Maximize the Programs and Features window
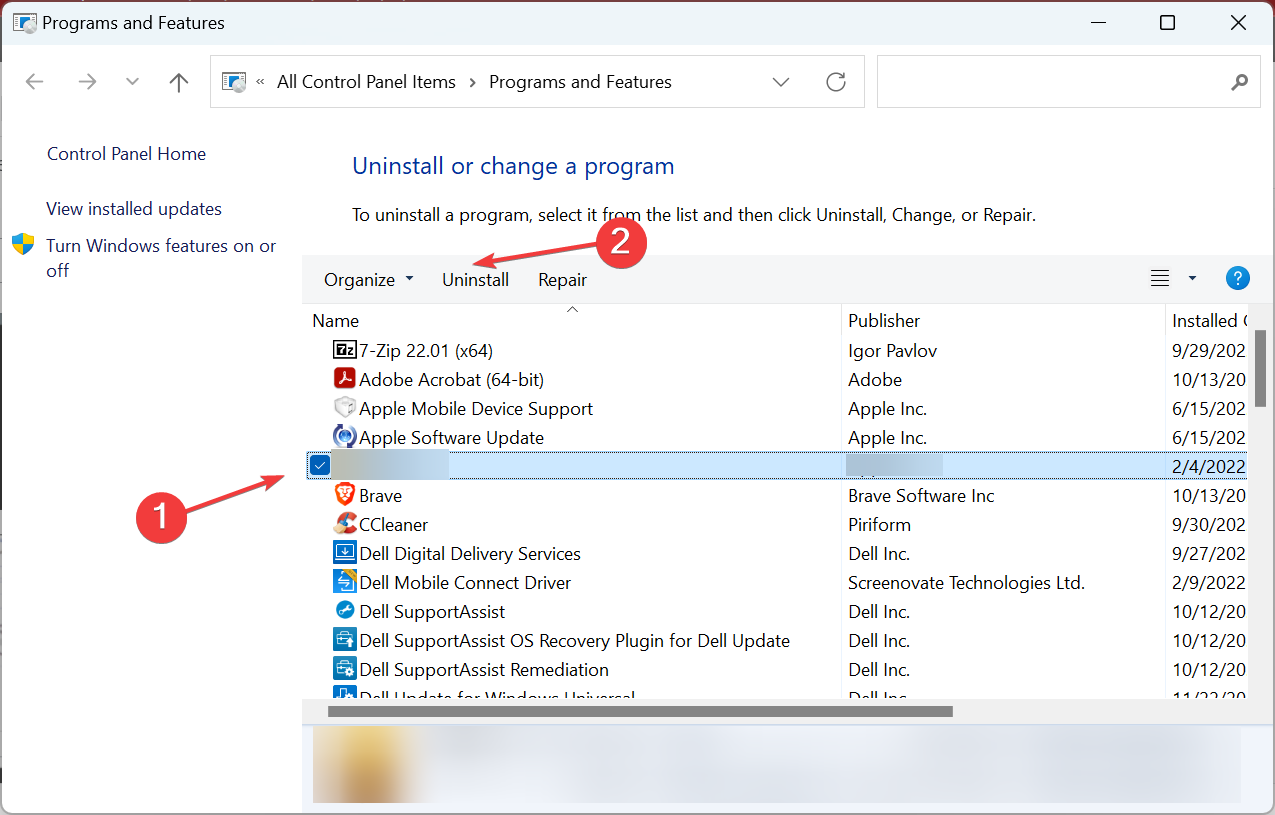 click(1167, 23)
